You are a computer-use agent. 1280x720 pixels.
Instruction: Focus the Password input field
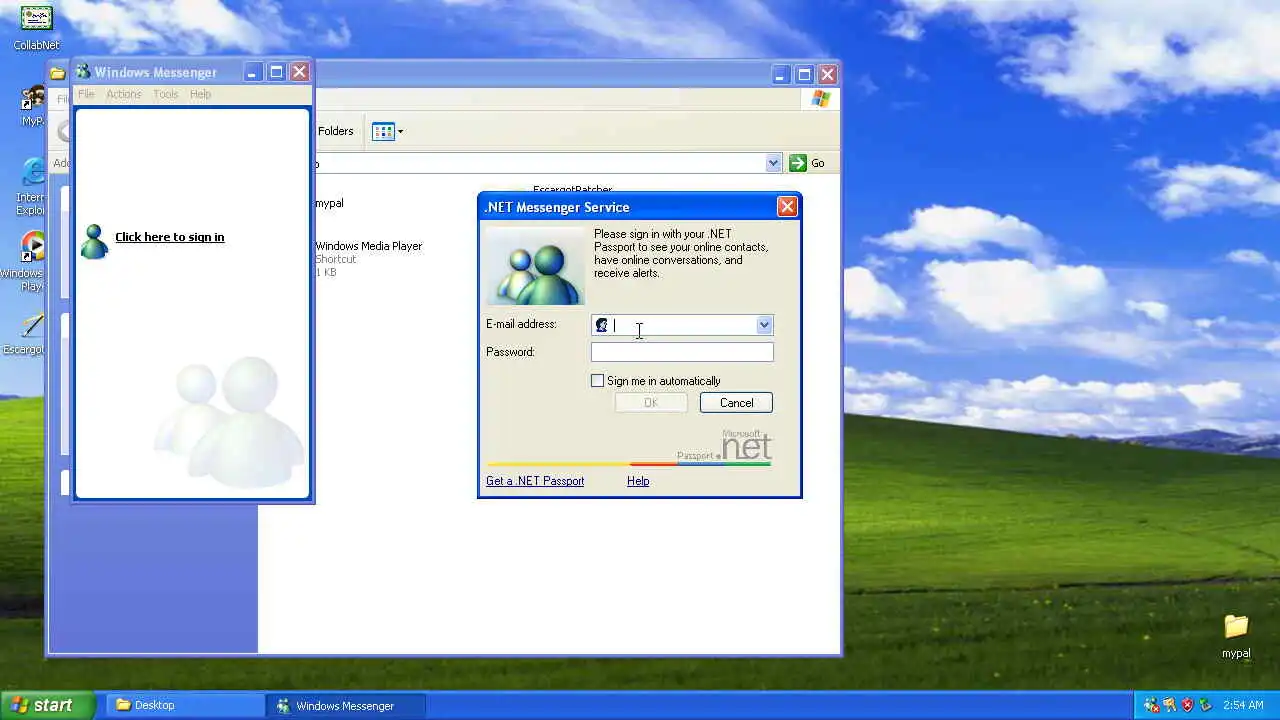[682, 352]
